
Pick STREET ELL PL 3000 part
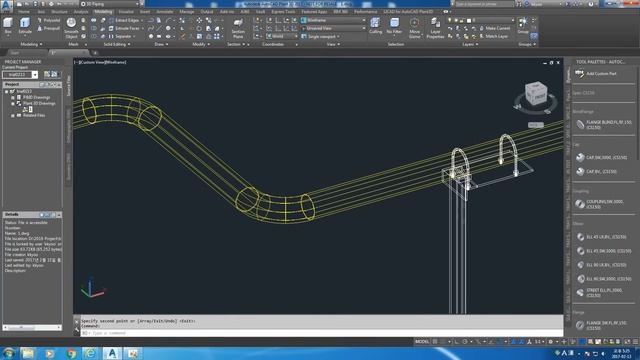[599, 293]
